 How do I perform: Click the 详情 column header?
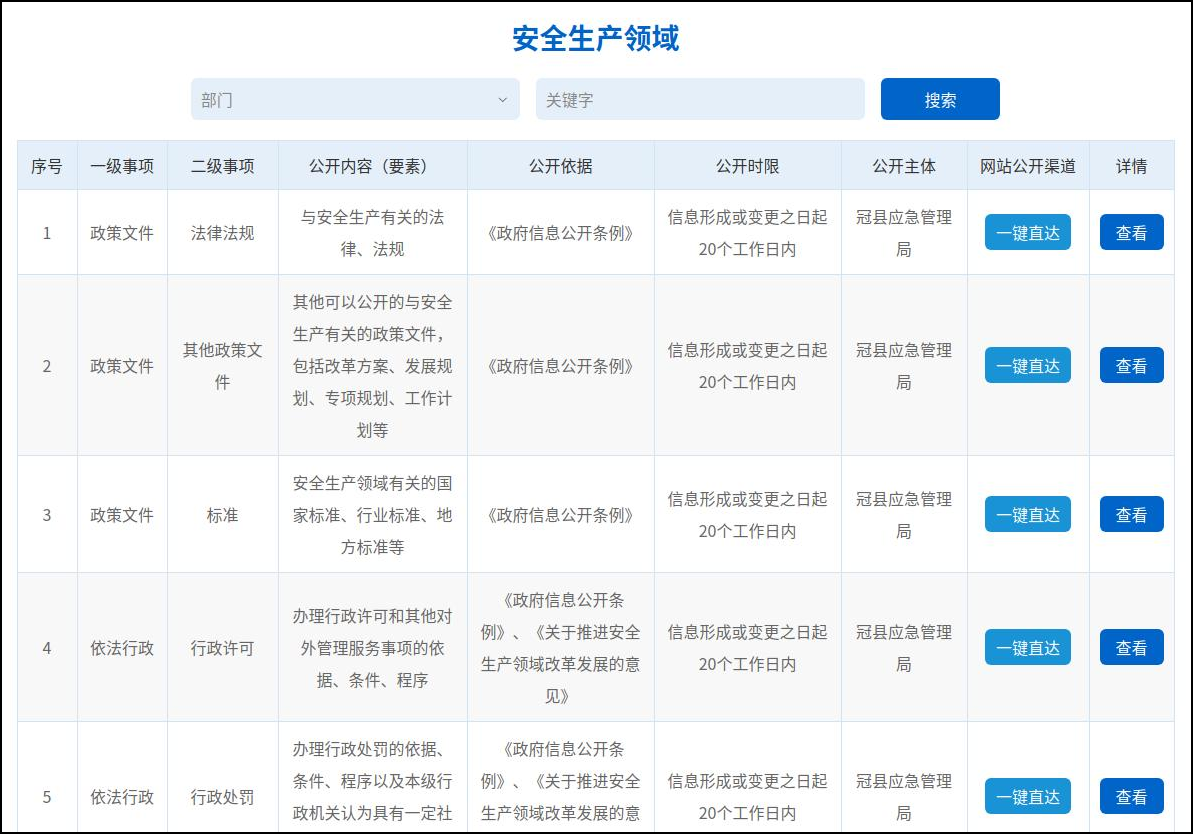(x=1131, y=166)
